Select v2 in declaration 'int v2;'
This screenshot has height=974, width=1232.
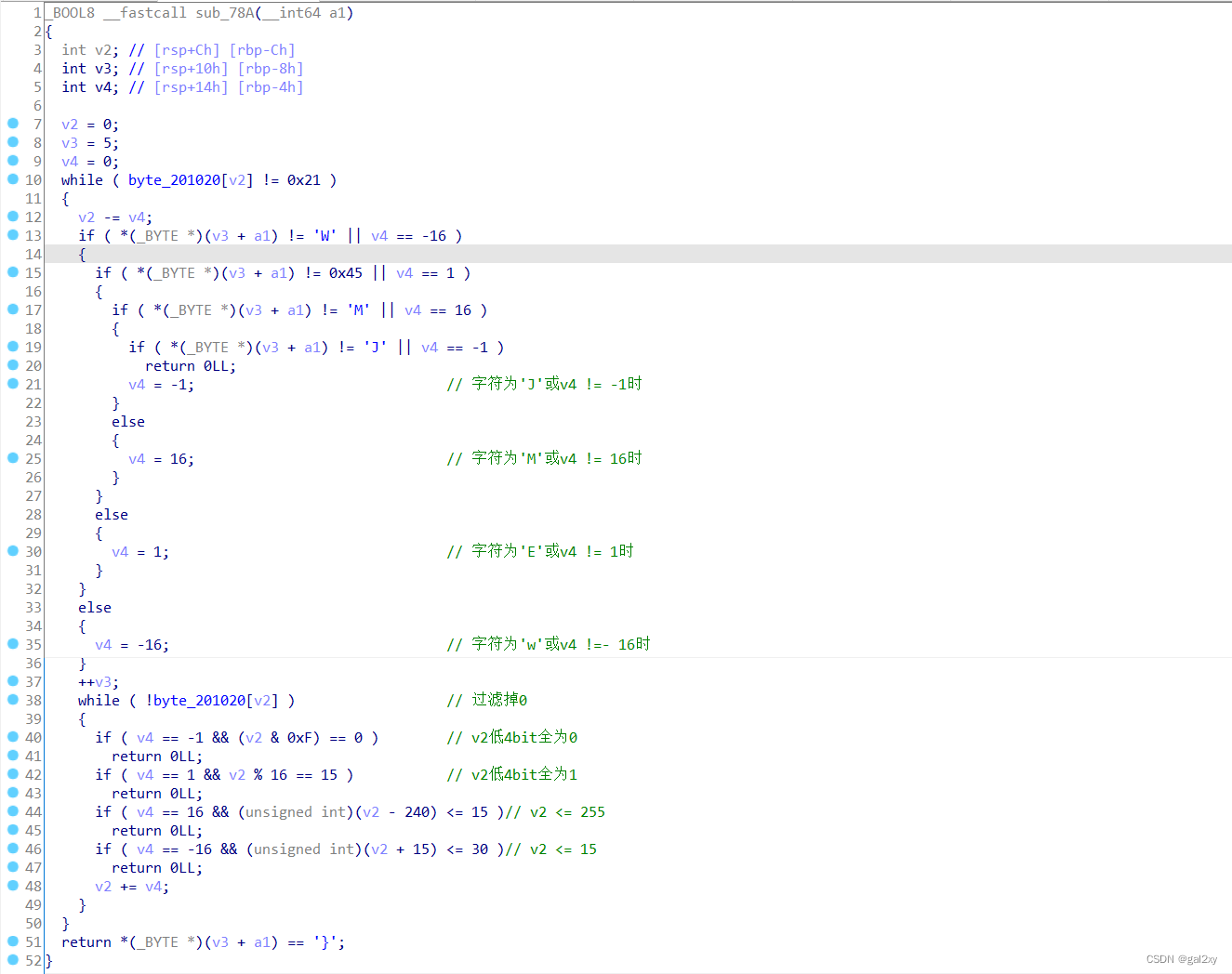[102, 50]
